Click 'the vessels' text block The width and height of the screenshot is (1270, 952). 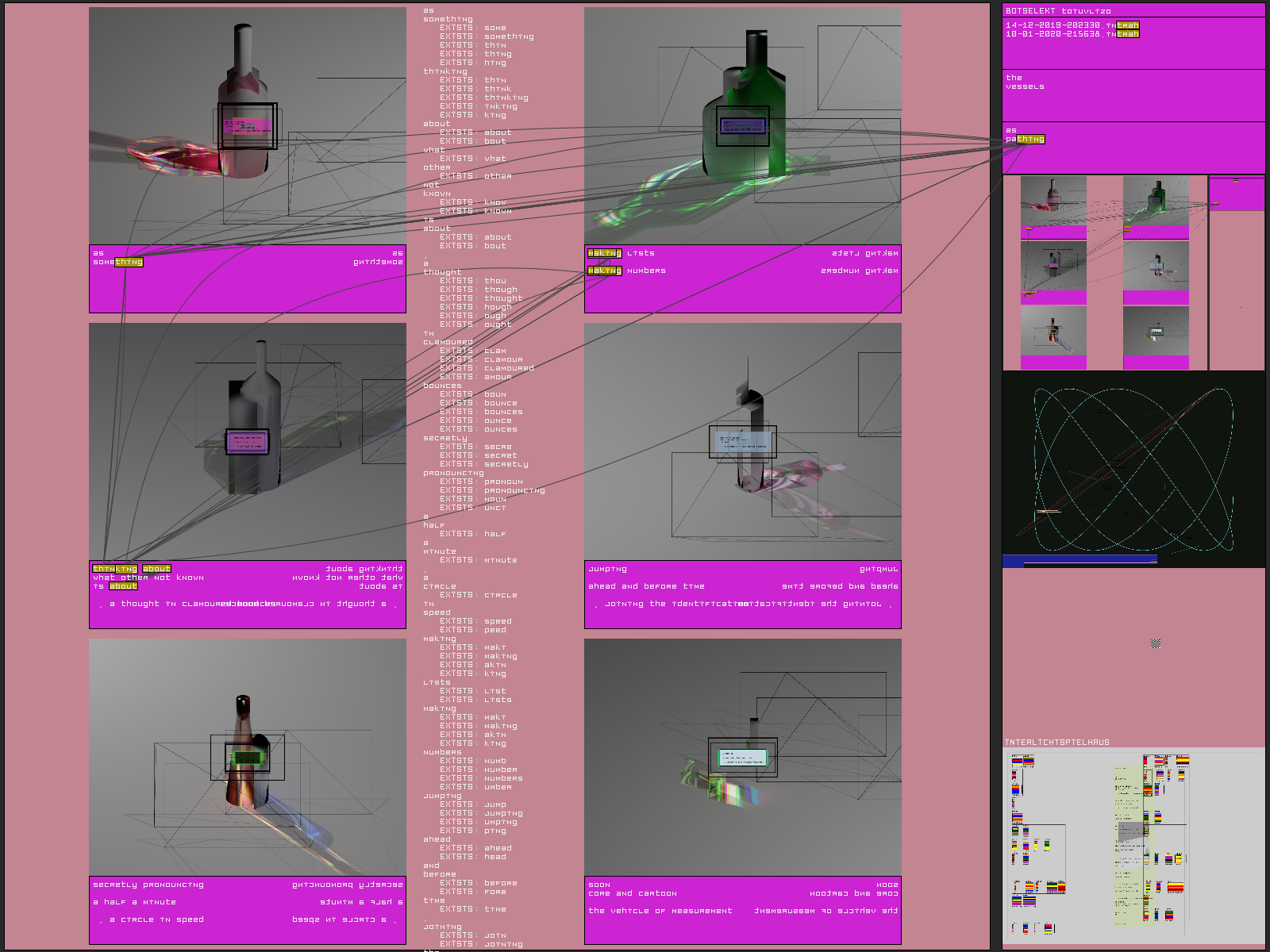click(x=1025, y=83)
